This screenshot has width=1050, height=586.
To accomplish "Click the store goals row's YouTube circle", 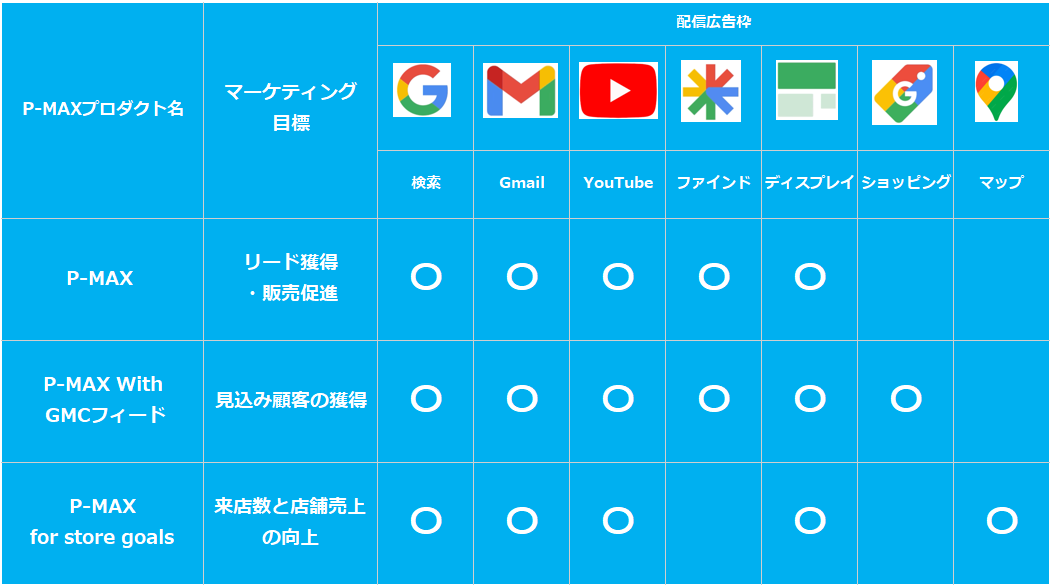I will click(x=618, y=520).
